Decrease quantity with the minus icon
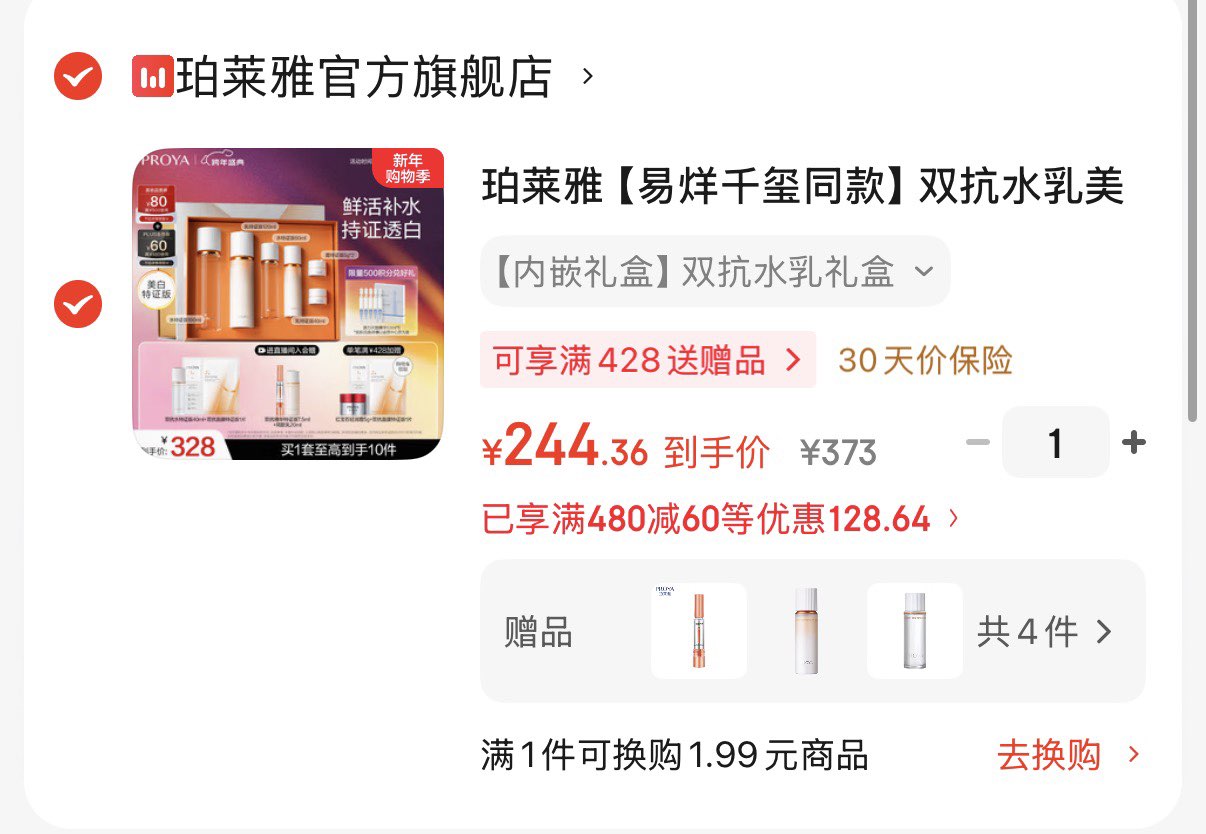1206x834 pixels. pos(978,443)
